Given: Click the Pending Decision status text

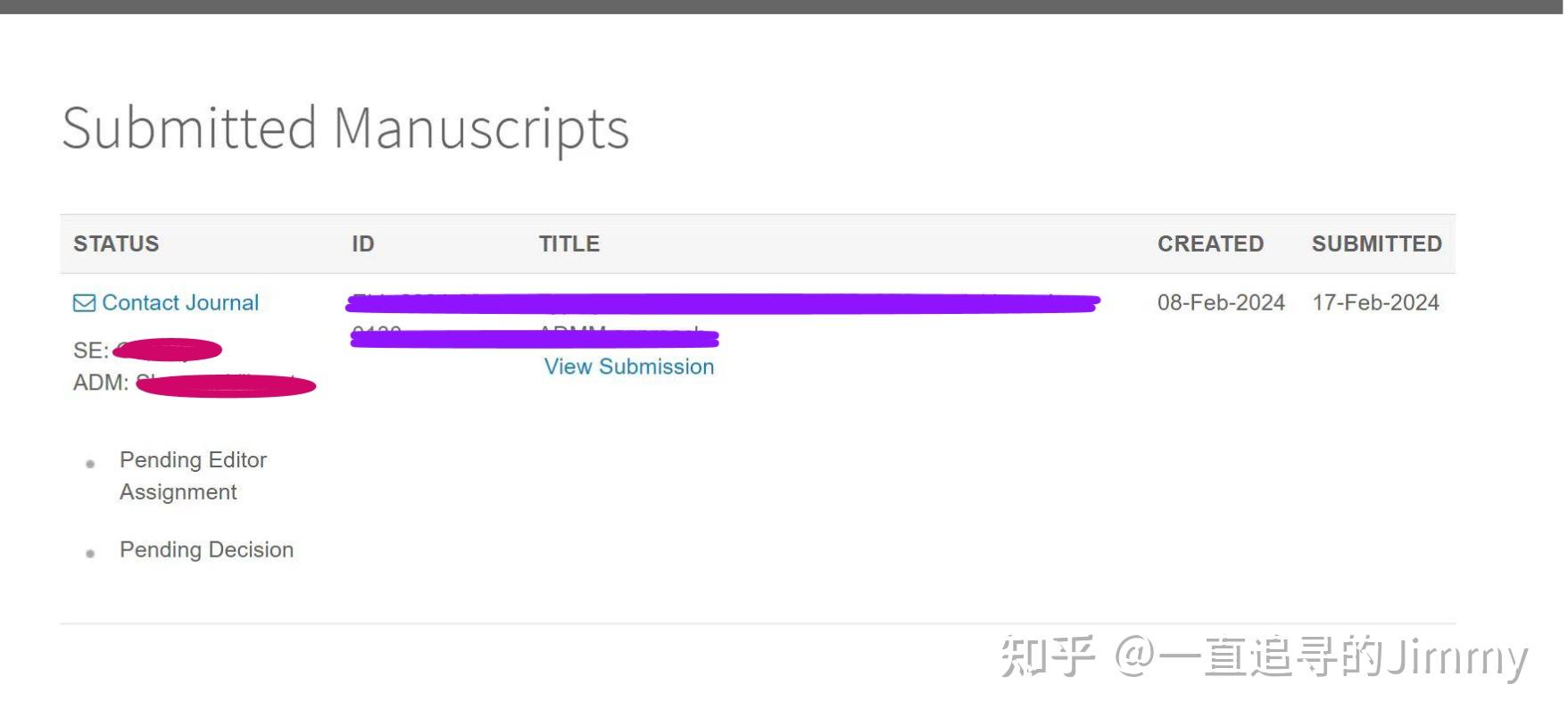Looking at the screenshot, I should pyautogui.click(x=206, y=549).
